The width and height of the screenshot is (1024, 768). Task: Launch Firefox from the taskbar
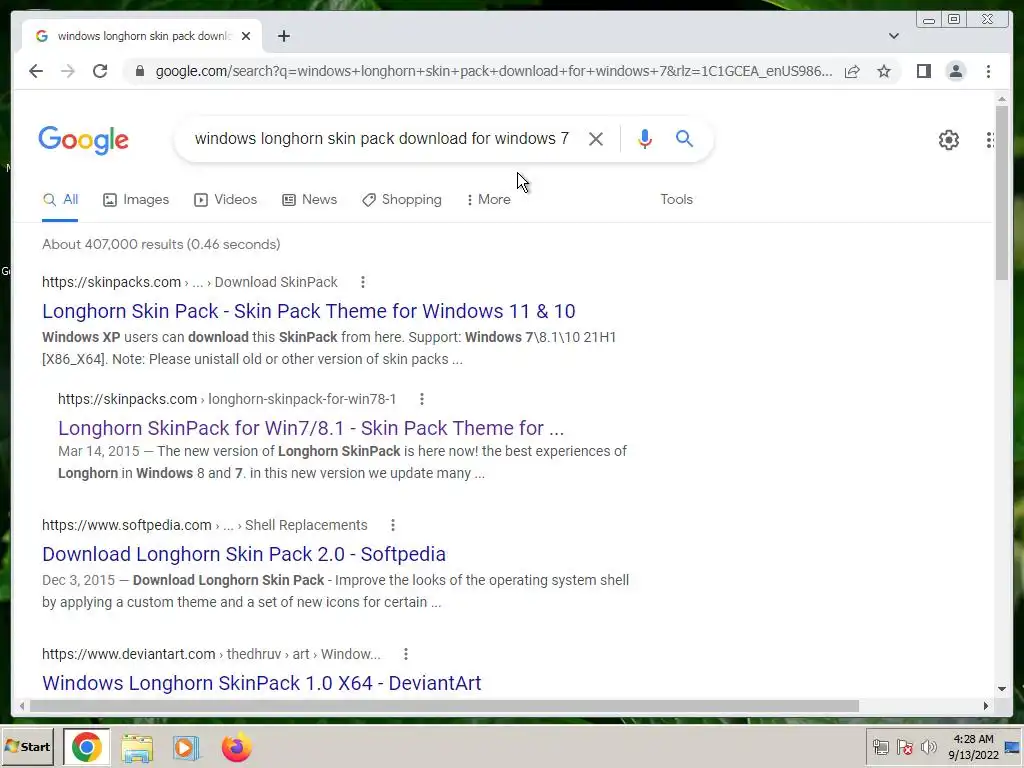point(236,748)
